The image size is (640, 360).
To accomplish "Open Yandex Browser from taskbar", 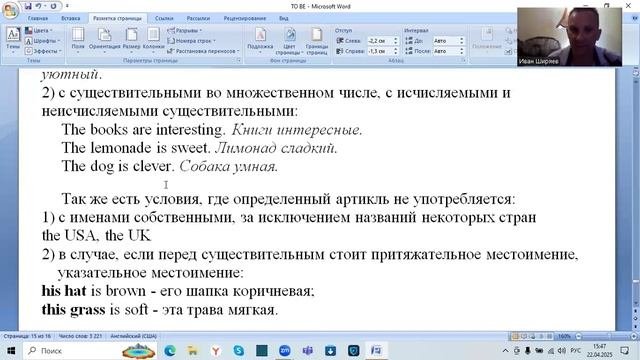I will point(216,351).
